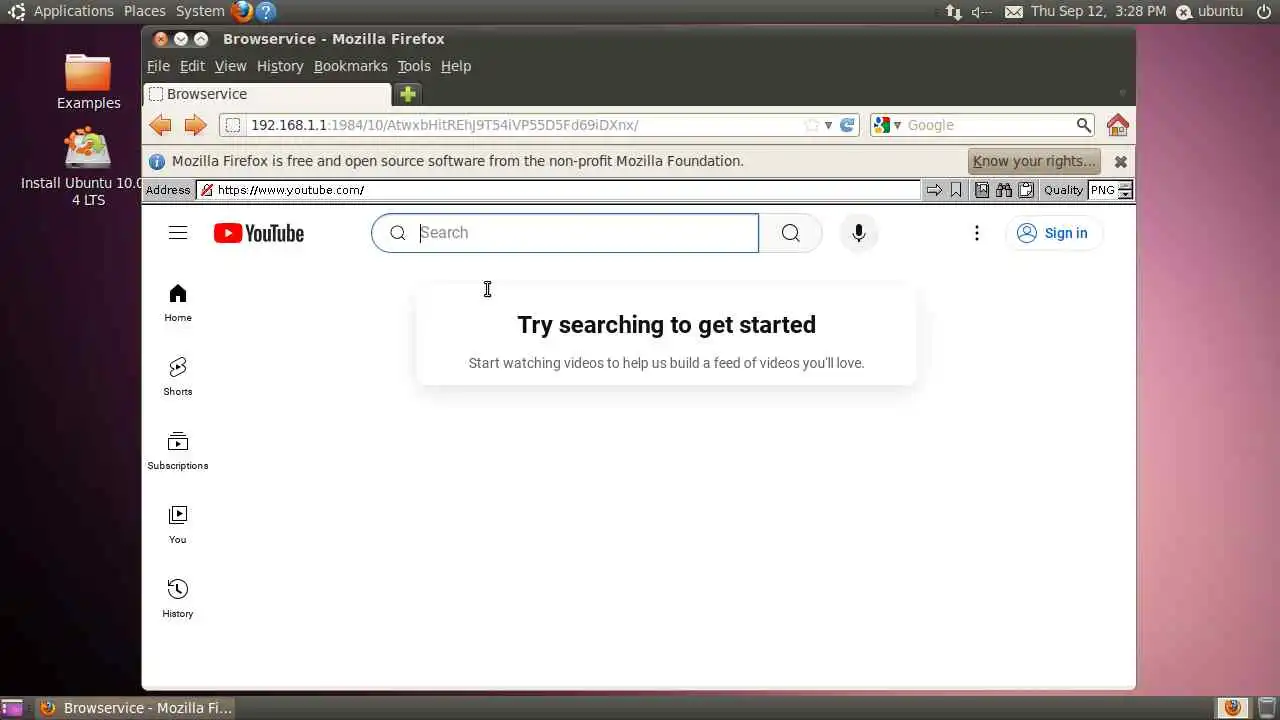Bookmark the page with the star icon
Image resolution: width=1280 pixels, height=720 pixels.
[812, 125]
